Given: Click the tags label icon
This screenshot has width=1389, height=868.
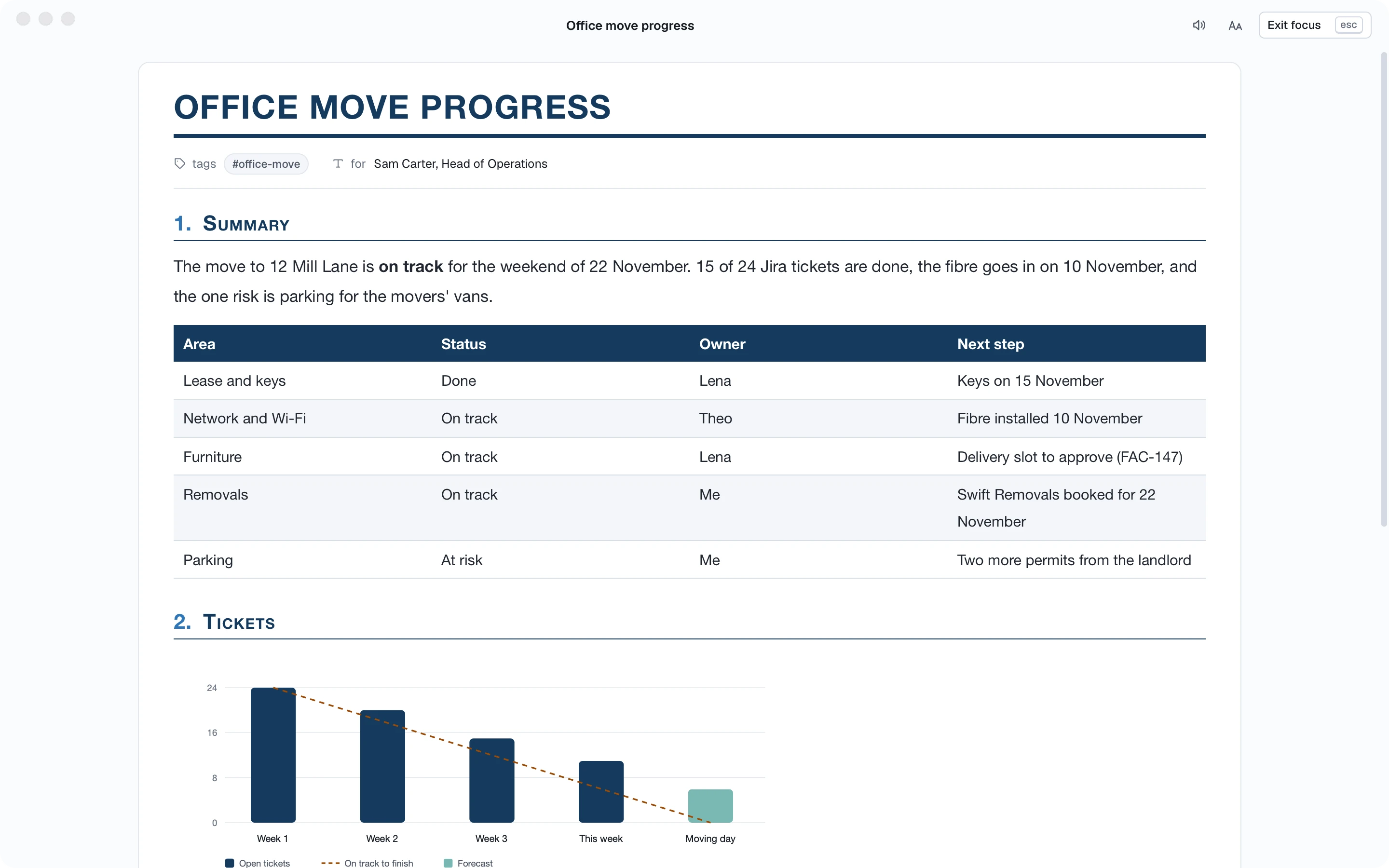Looking at the screenshot, I should pyautogui.click(x=179, y=163).
